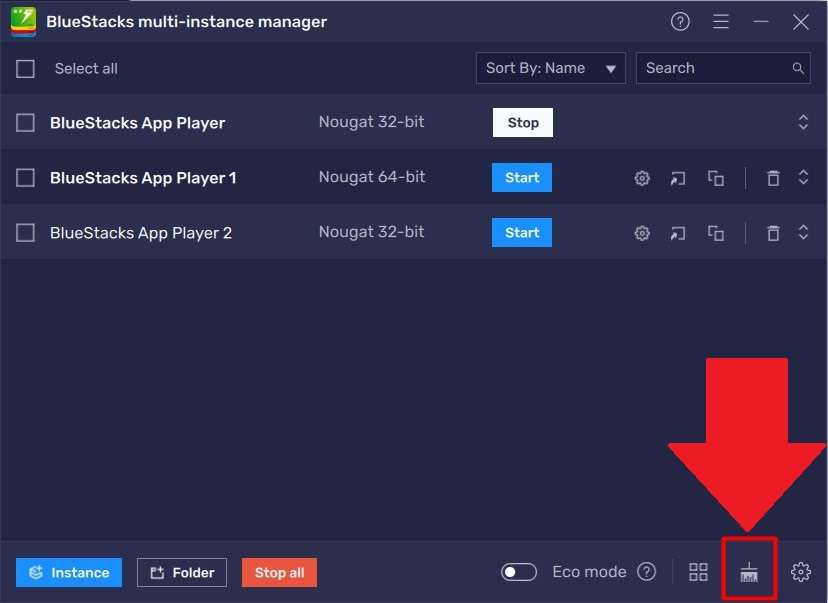Open settings gear for App Player 2
This screenshot has height=603, width=828.
pos(642,233)
